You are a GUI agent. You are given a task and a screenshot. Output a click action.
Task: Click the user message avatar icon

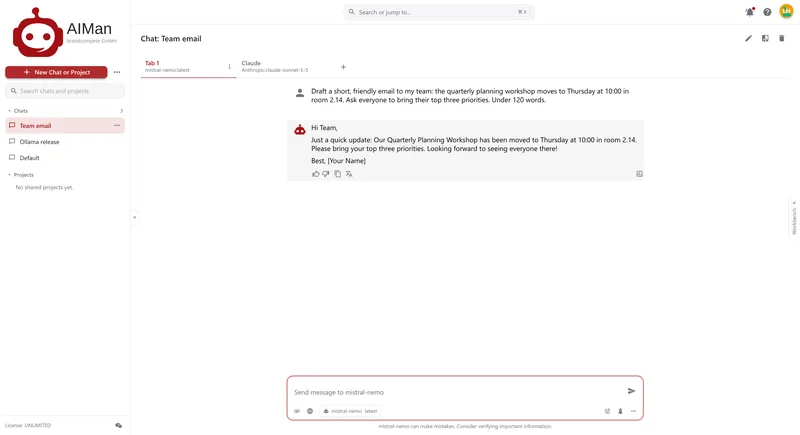(300, 93)
